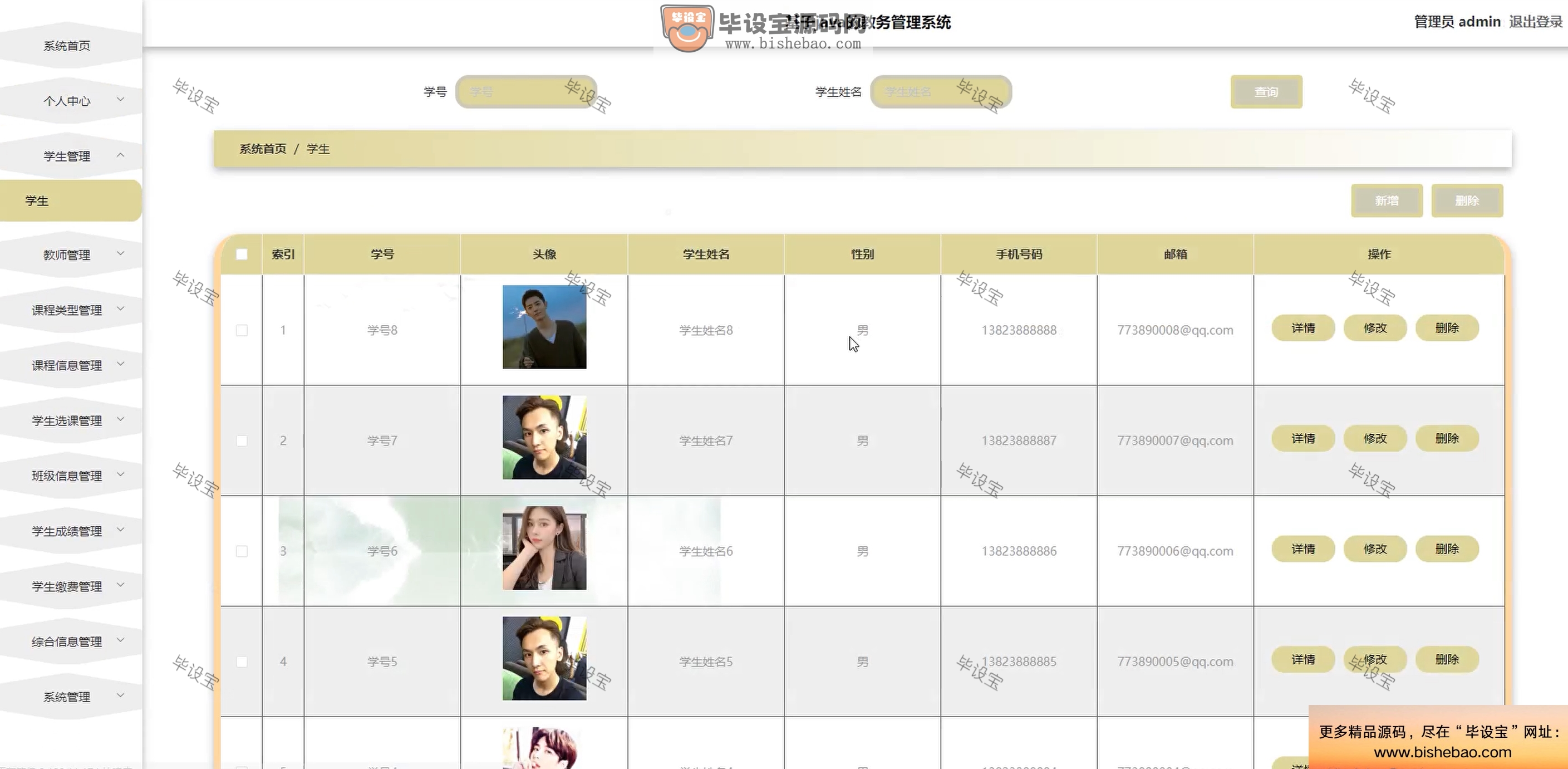The height and width of the screenshot is (769, 1568).
Task: View 详情 for 学号8
Action: [1303, 328]
